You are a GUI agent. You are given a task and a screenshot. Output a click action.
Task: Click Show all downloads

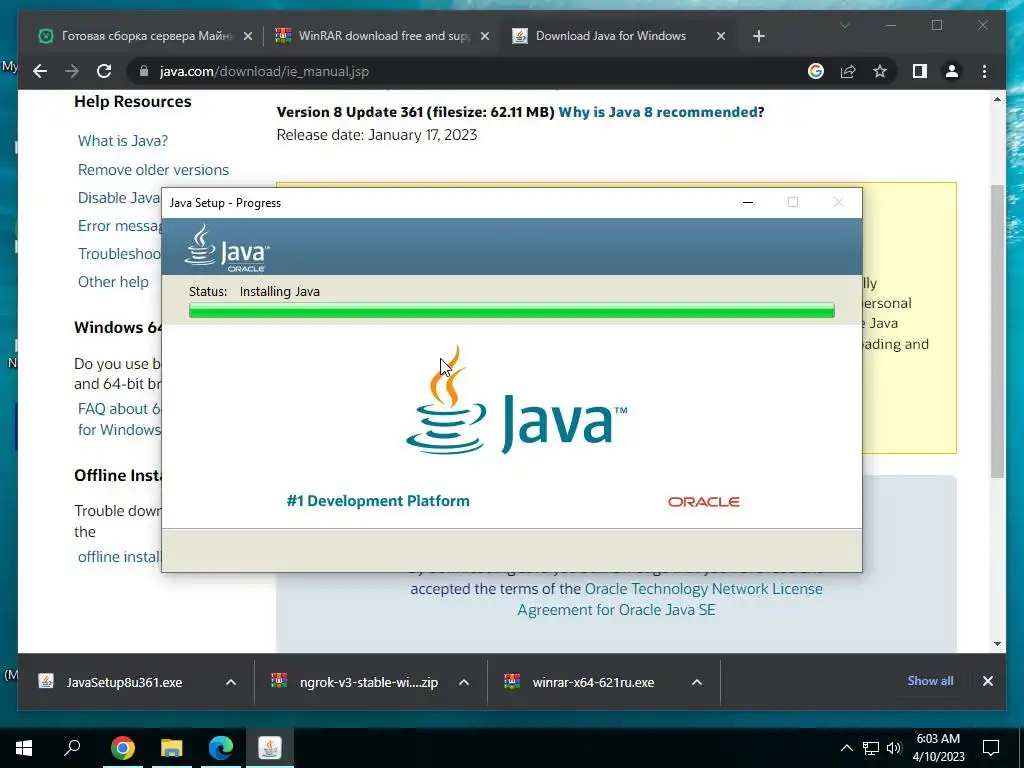[x=930, y=680]
